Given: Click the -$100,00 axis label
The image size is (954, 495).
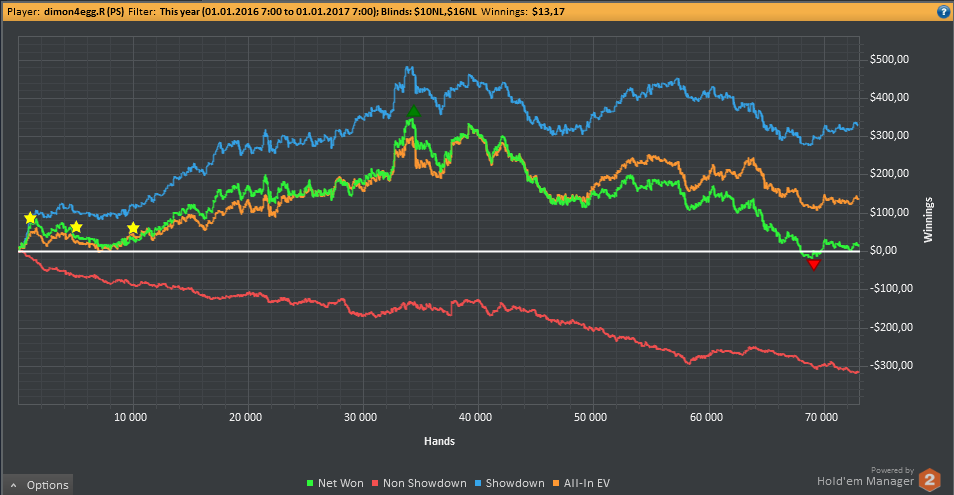Looking at the screenshot, I should coord(891,288).
